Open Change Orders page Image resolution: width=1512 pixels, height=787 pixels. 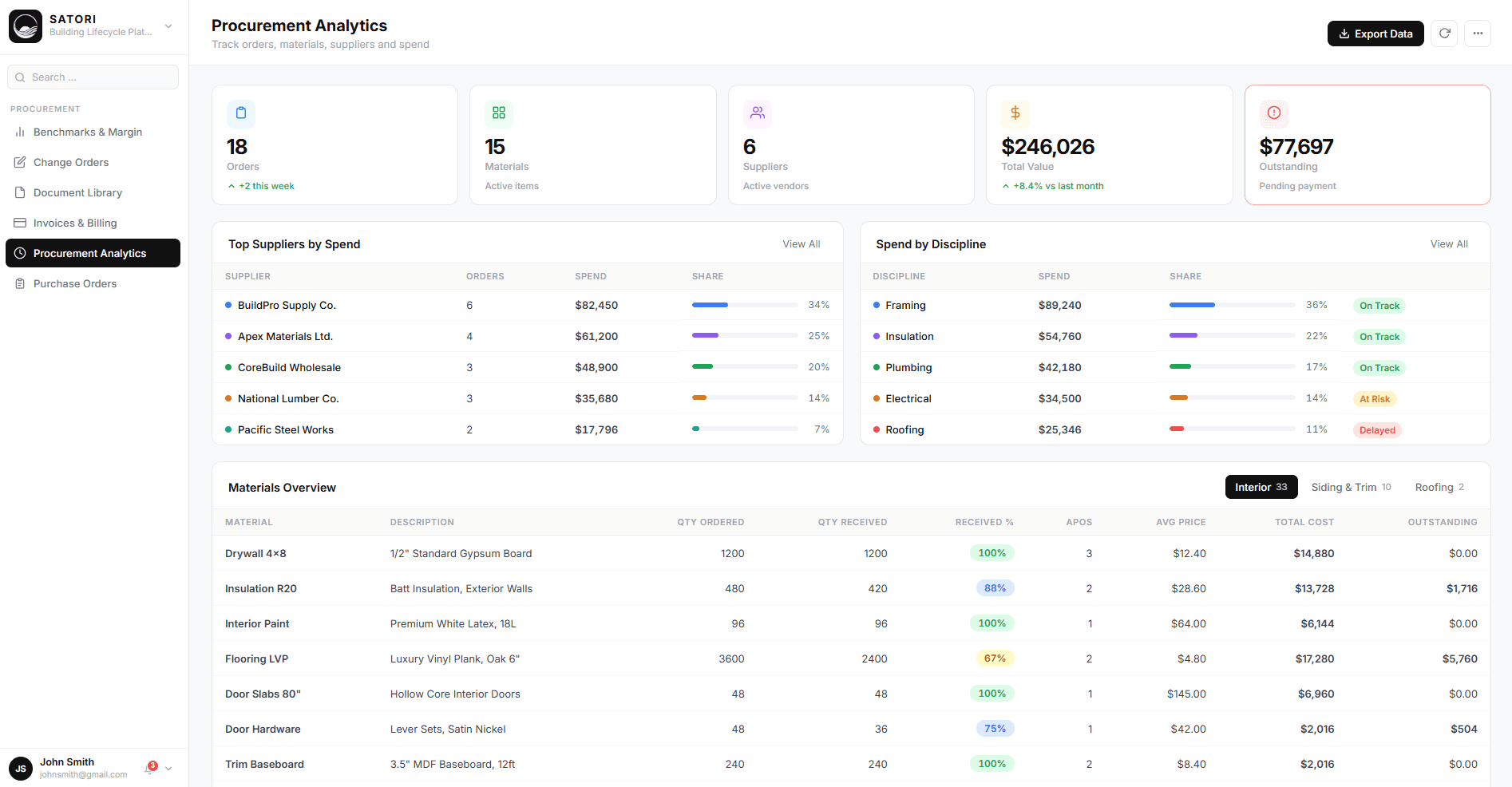pos(93,162)
